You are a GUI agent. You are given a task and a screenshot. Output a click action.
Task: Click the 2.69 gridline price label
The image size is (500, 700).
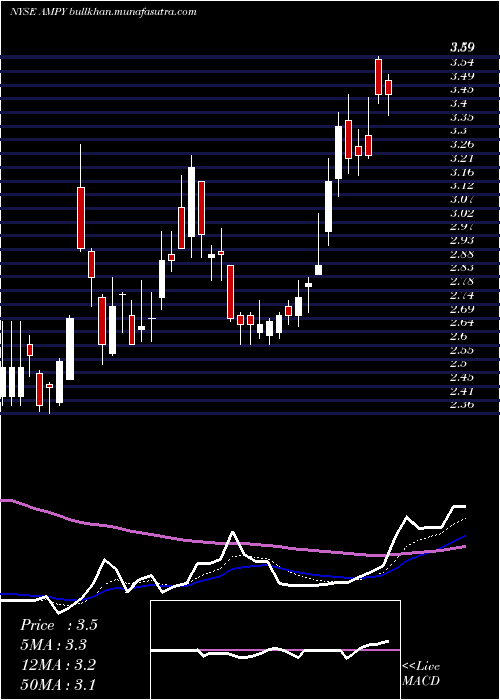coord(462,308)
